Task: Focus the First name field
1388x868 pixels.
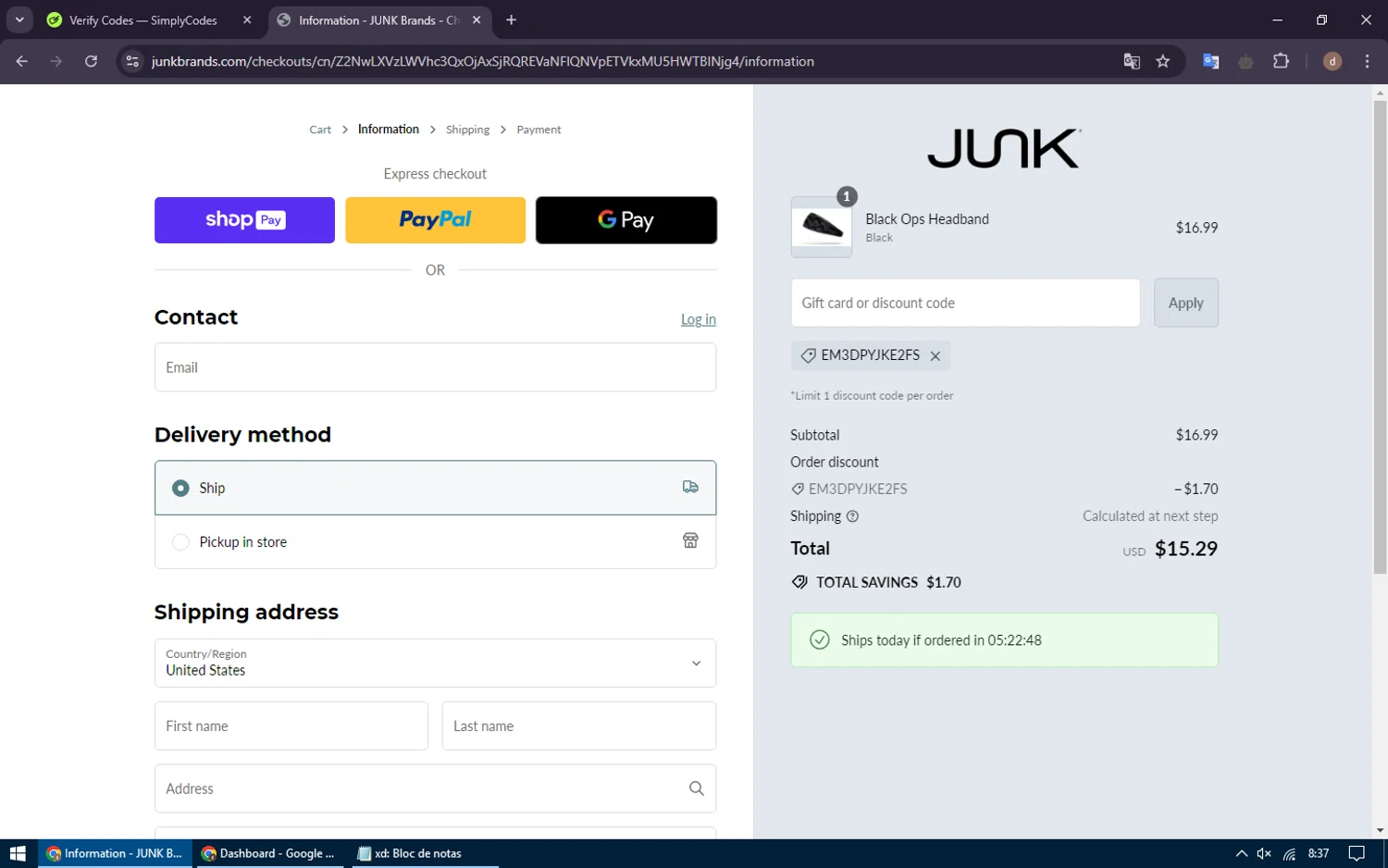Action: coord(291,725)
